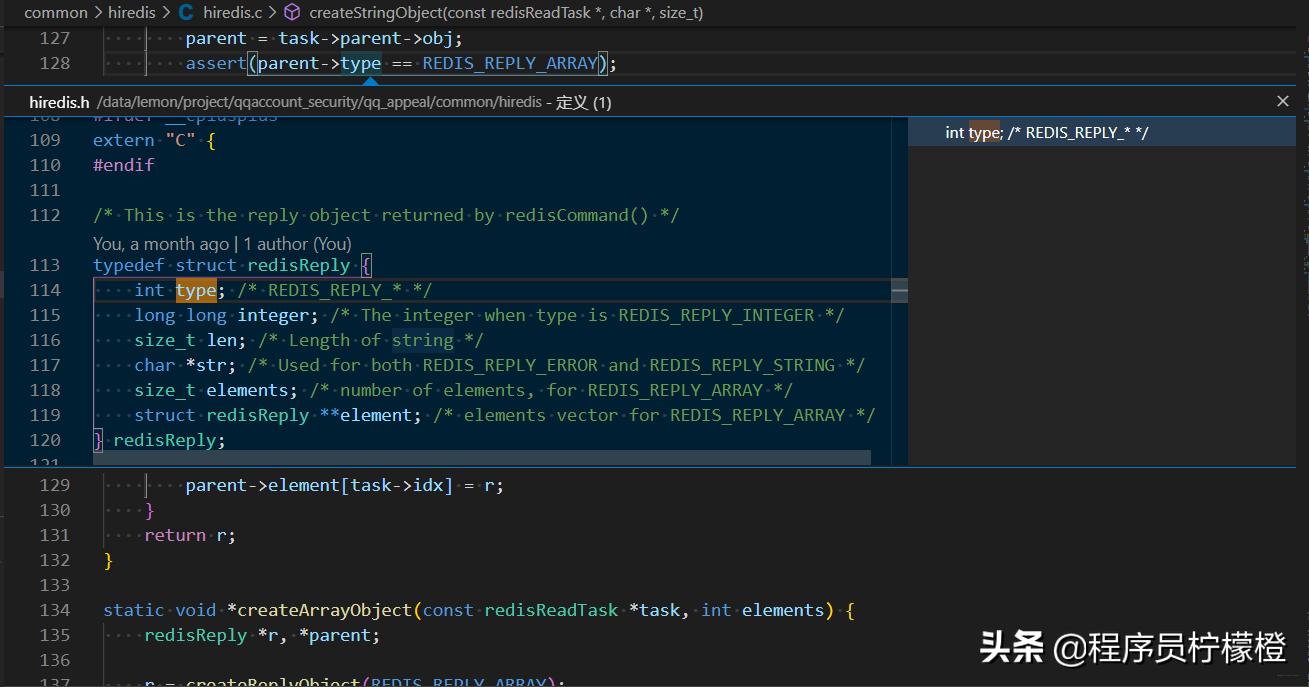Close the peek definition view

(1283, 100)
